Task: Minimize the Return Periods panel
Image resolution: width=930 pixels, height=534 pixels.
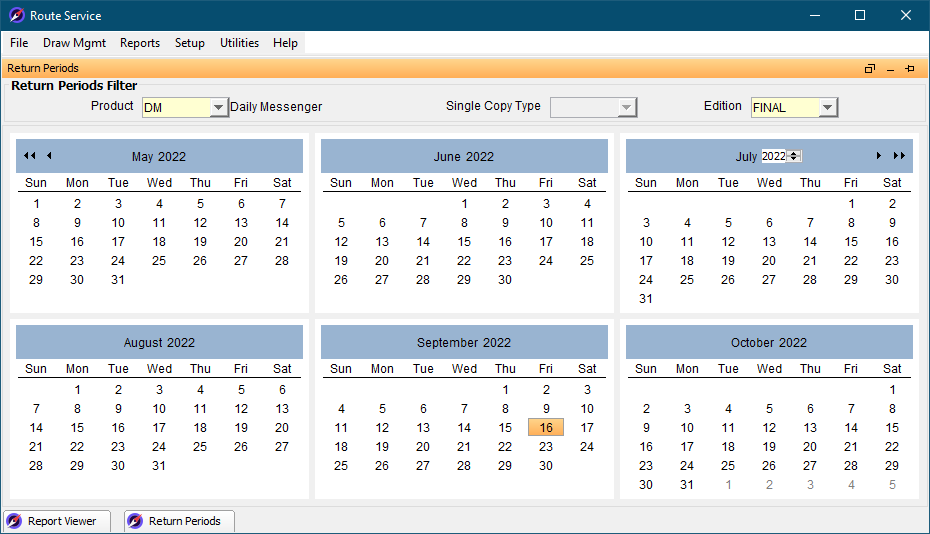Action: coord(890,69)
